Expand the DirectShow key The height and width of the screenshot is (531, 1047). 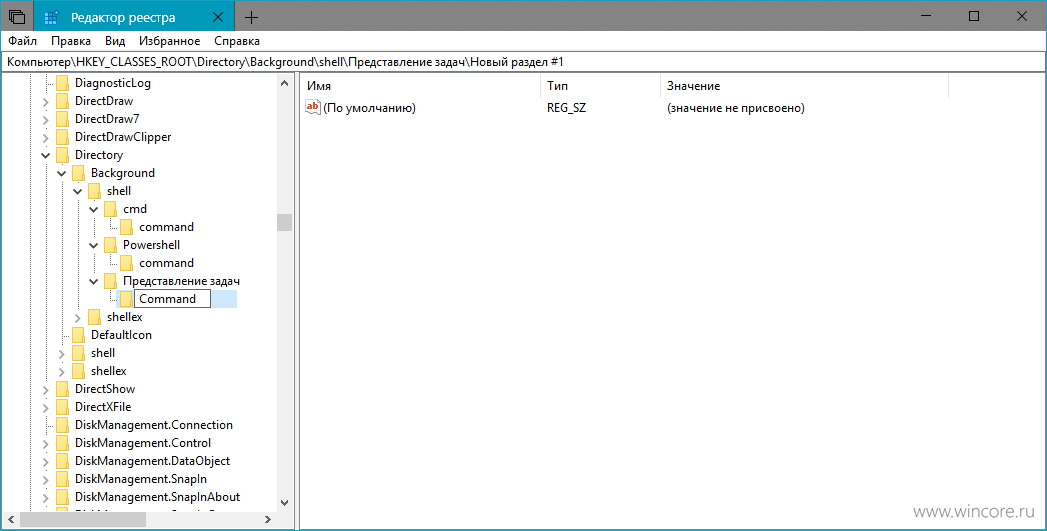click(x=45, y=389)
